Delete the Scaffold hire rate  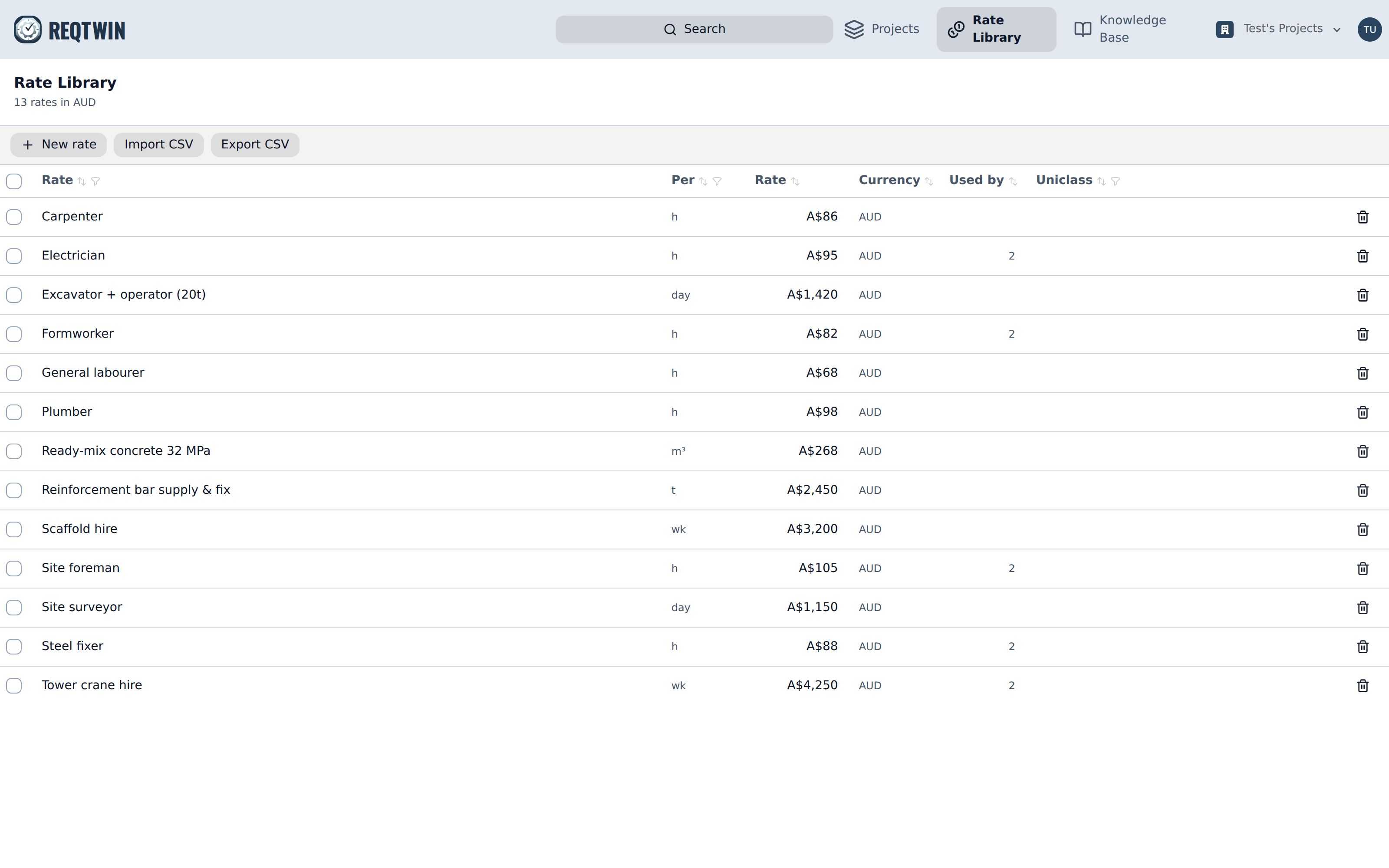[1363, 529]
